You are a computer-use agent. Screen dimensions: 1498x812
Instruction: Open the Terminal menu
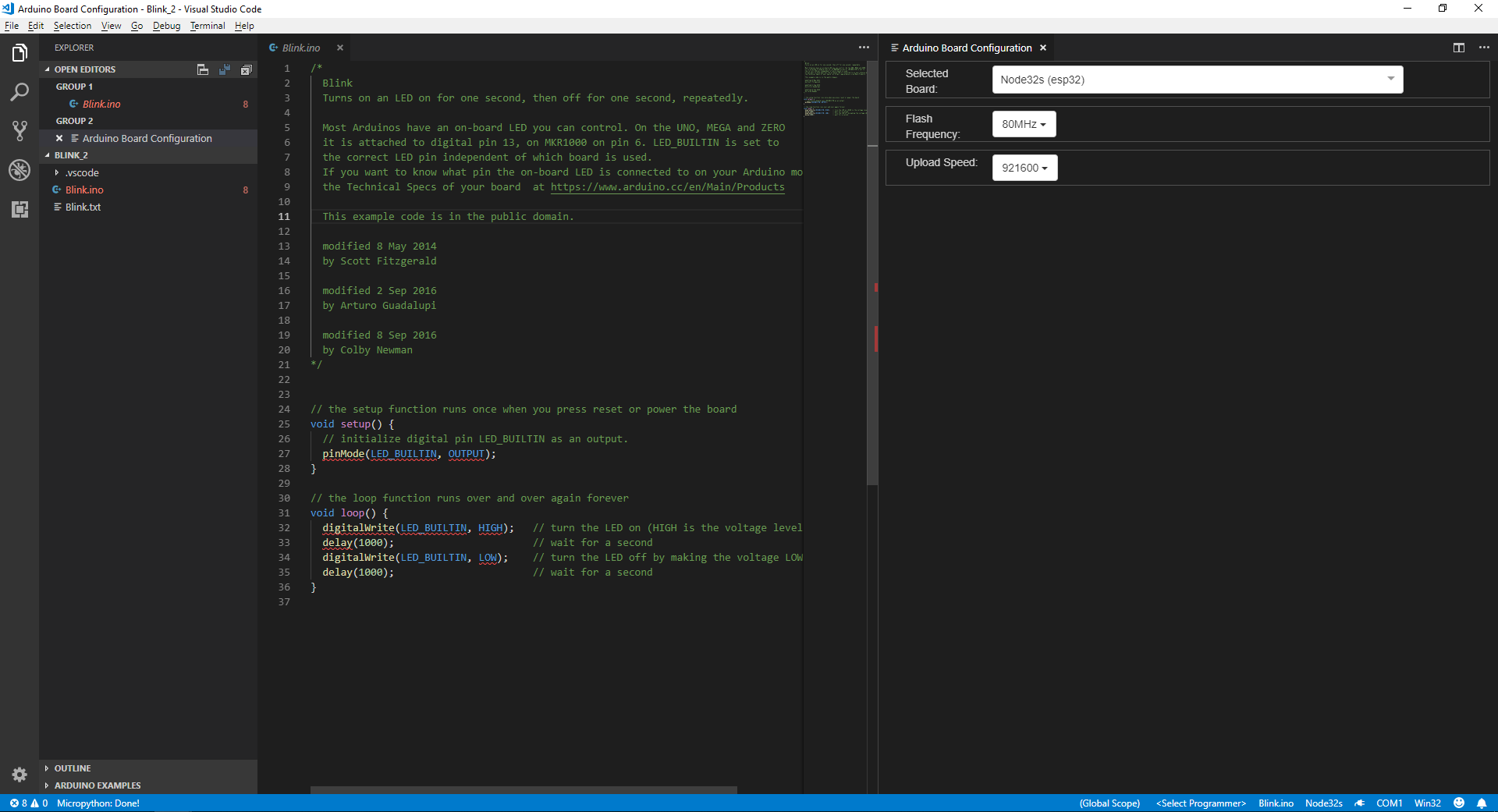[x=208, y=26]
